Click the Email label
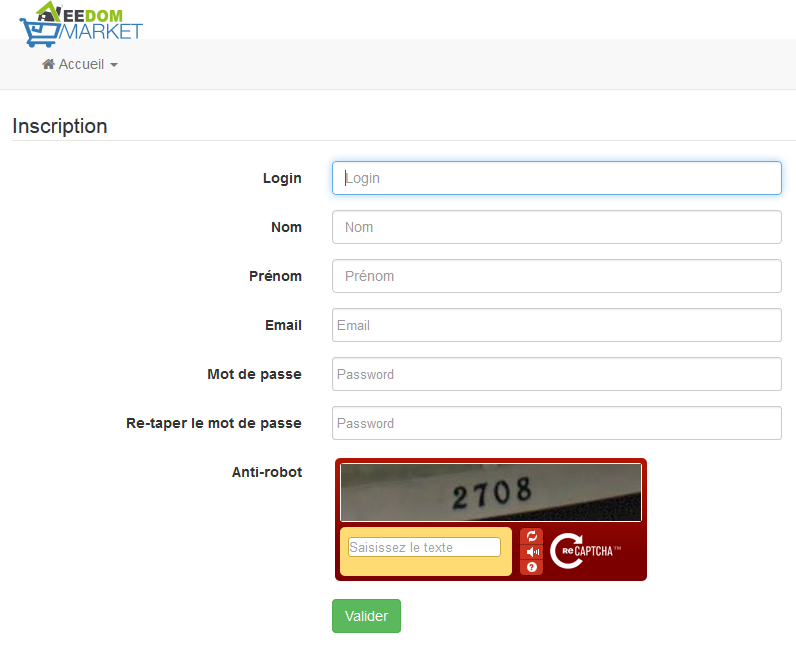796x646 pixels. coord(283,325)
